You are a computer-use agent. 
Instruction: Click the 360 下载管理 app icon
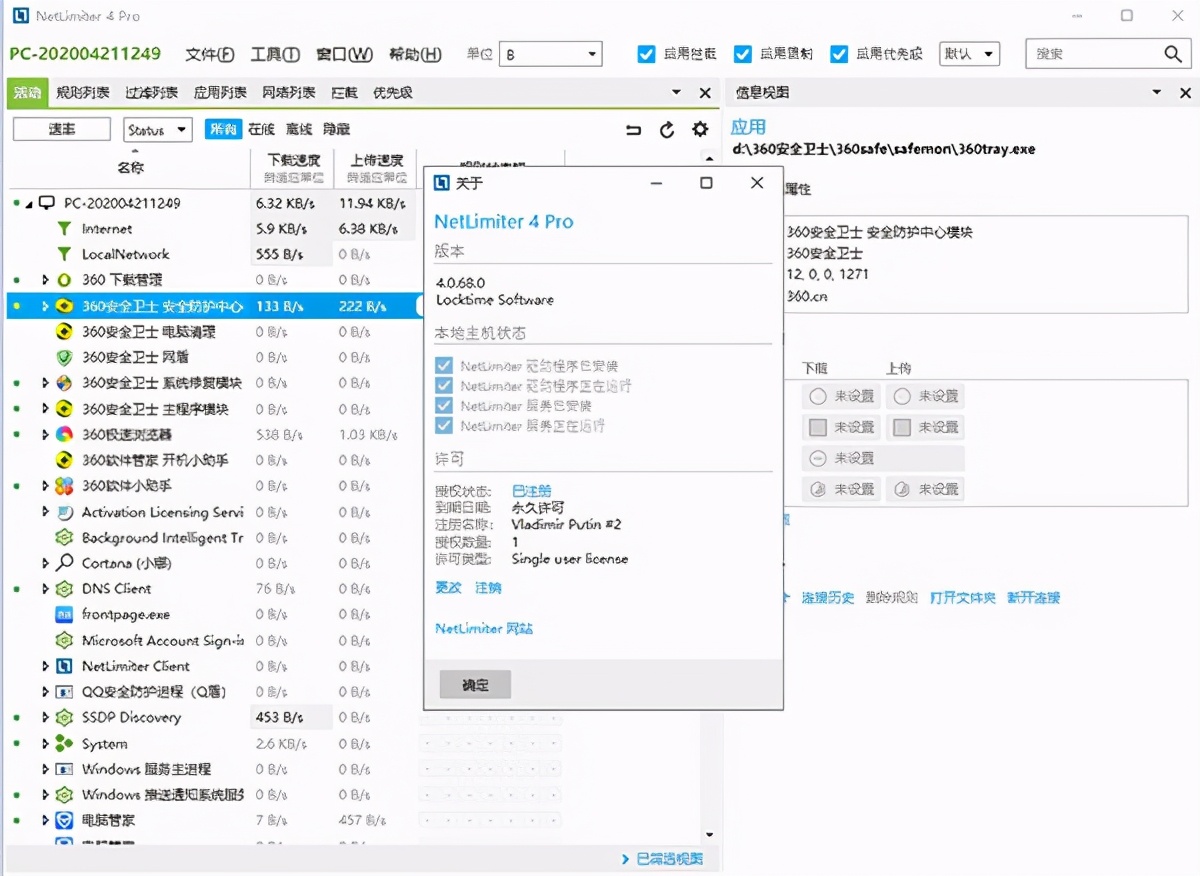64,280
